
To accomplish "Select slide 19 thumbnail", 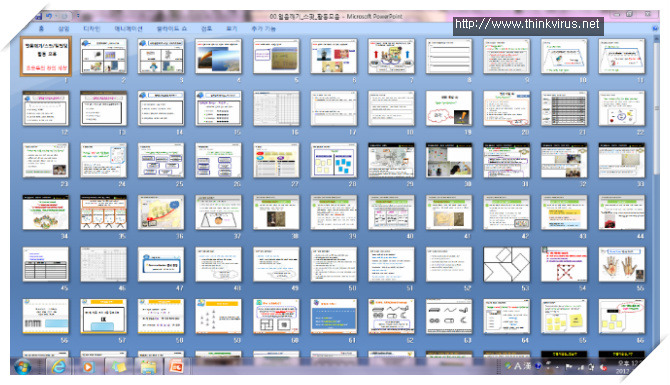I will (x=449, y=108).
